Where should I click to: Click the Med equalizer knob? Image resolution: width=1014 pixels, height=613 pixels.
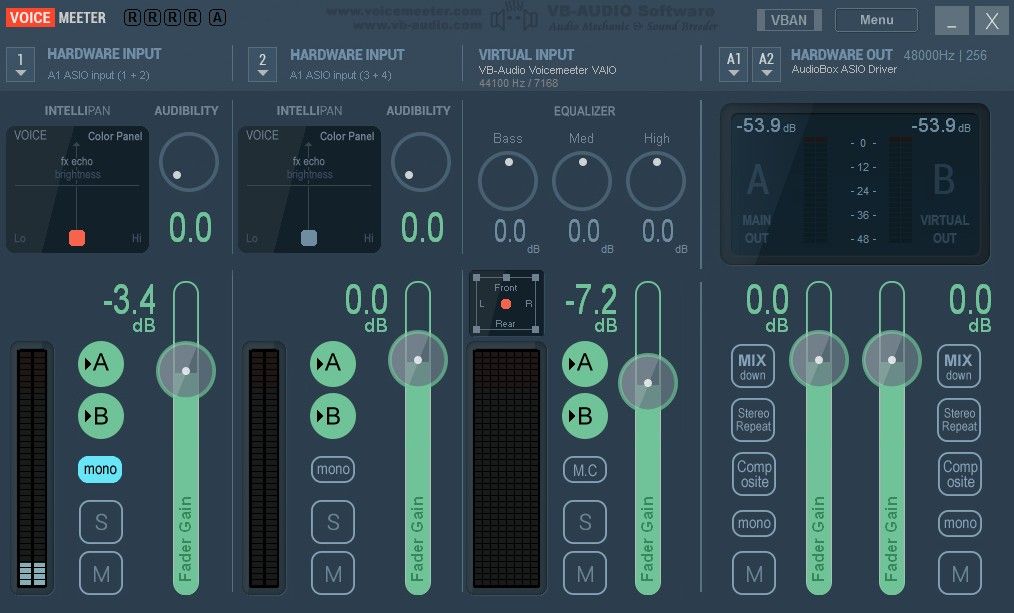[582, 181]
